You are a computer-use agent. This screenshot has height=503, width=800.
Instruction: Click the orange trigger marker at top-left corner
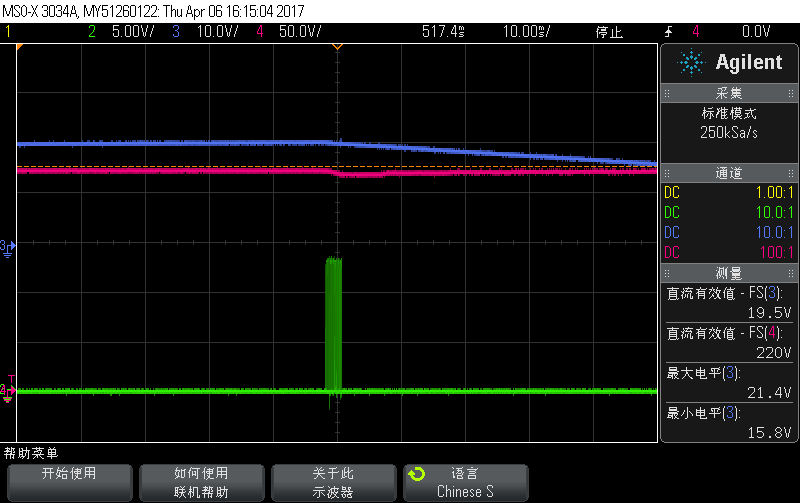[19, 47]
